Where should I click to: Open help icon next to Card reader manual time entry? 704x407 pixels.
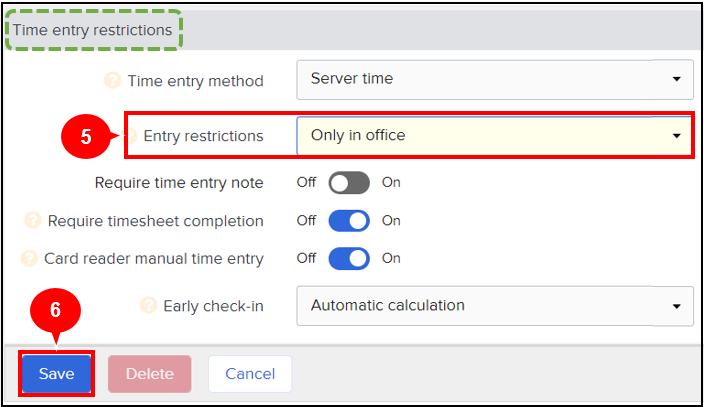[x=29, y=258]
